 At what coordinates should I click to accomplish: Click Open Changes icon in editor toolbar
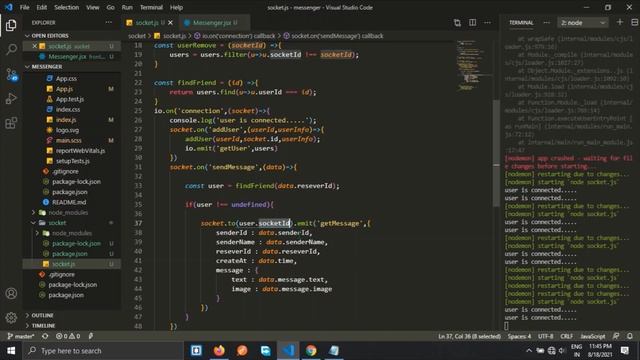pyautogui.click(x=457, y=23)
